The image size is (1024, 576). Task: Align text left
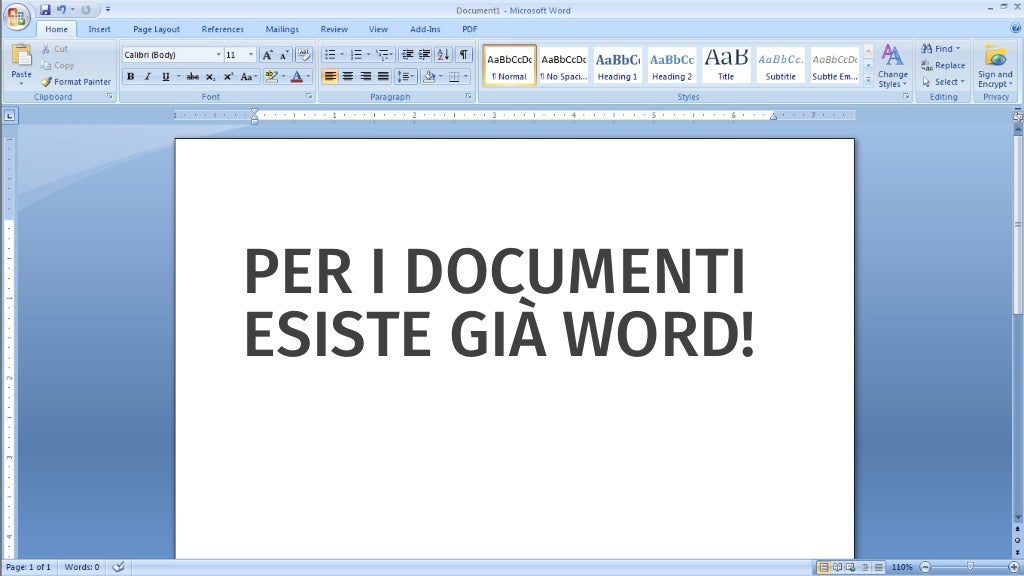pyautogui.click(x=330, y=77)
